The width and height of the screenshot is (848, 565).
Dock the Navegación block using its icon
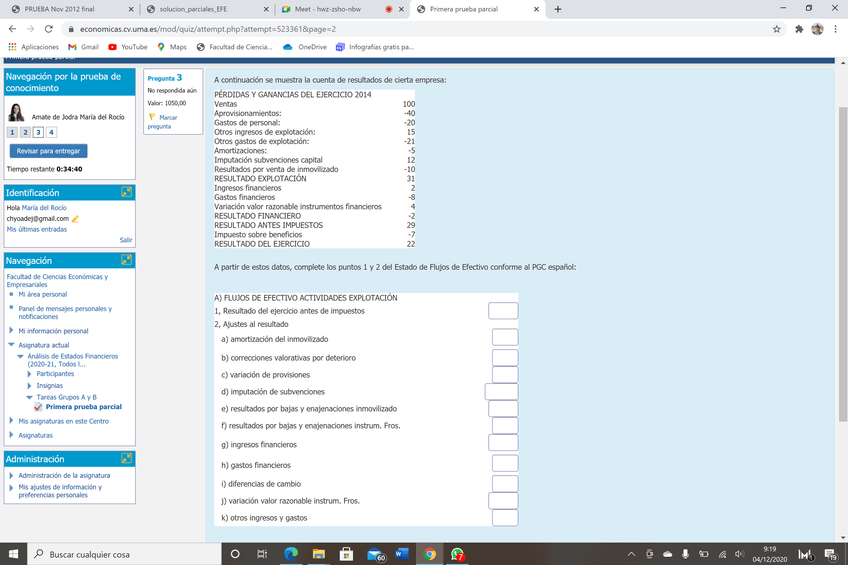127,260
